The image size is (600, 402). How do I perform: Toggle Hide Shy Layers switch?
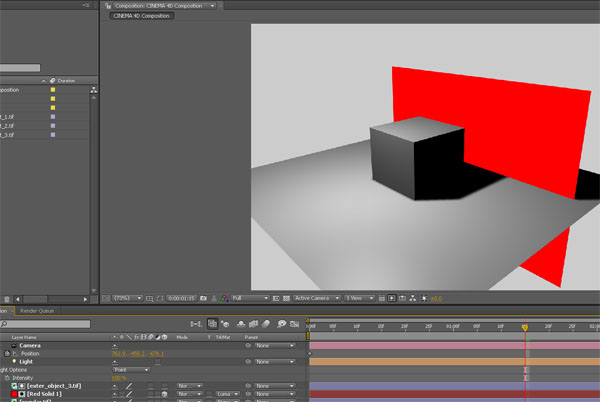(x=241, y=324)
